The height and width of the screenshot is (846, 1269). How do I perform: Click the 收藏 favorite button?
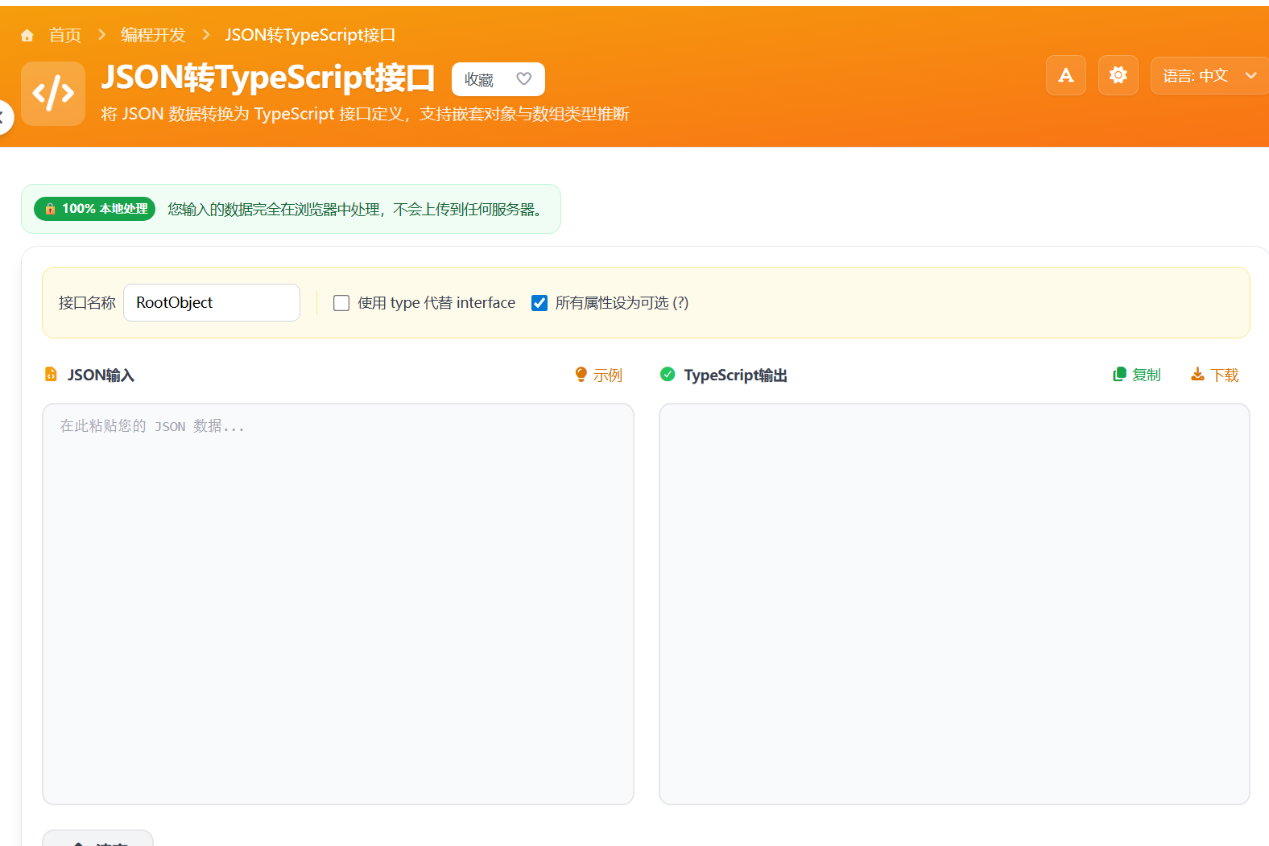click(x=498, y=79)
